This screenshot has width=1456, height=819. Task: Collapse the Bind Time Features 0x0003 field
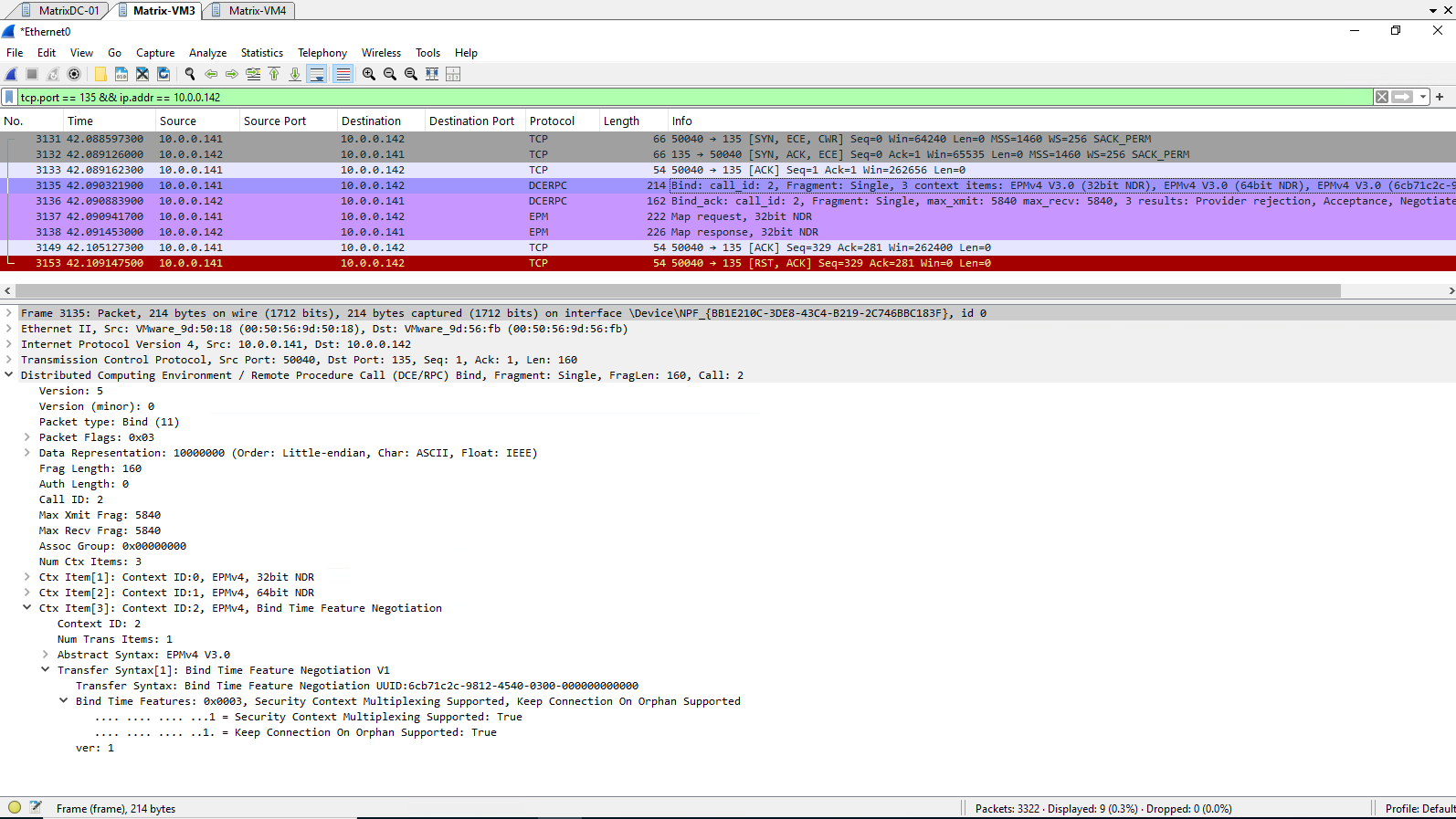click(64, 701)
